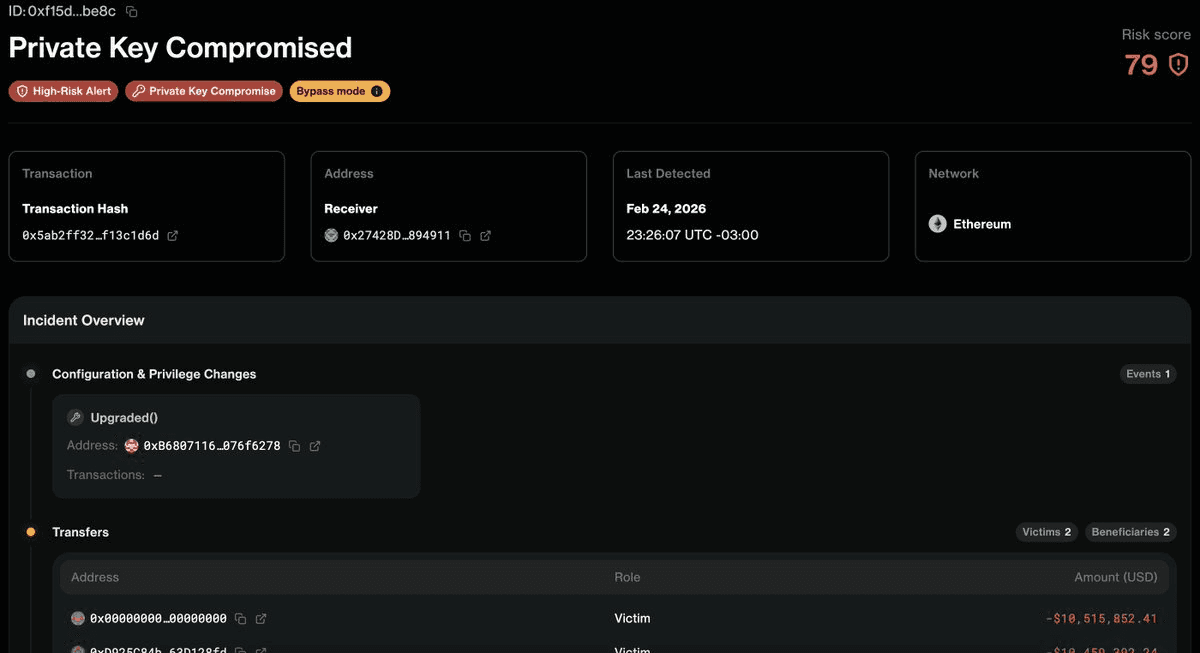Viewport: 1200px width, 653px height.
Task: Click the key icon on the Upgraded() event
Action: [x=77, y=417]
